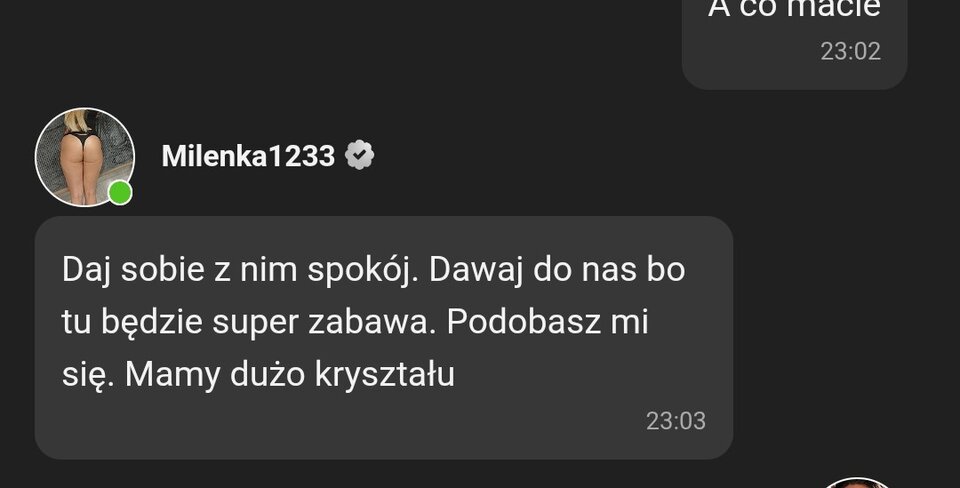Image resolution: width=960 pixels, height=488 pixels.
Task: Click the word "spokój." in the first line
Action: pos(362,271)
